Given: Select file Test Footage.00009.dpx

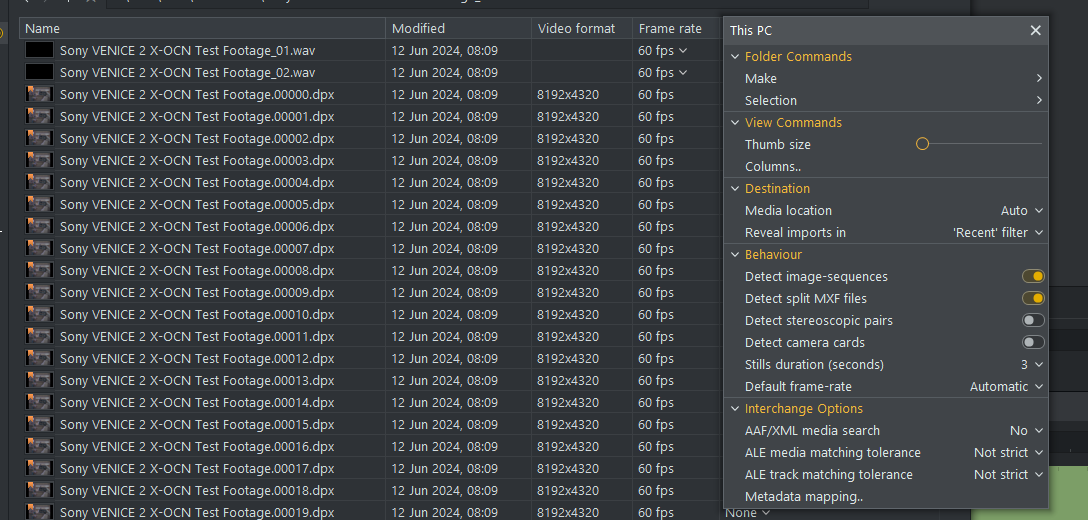Looking at the screenshot, I should click(197, 292).
